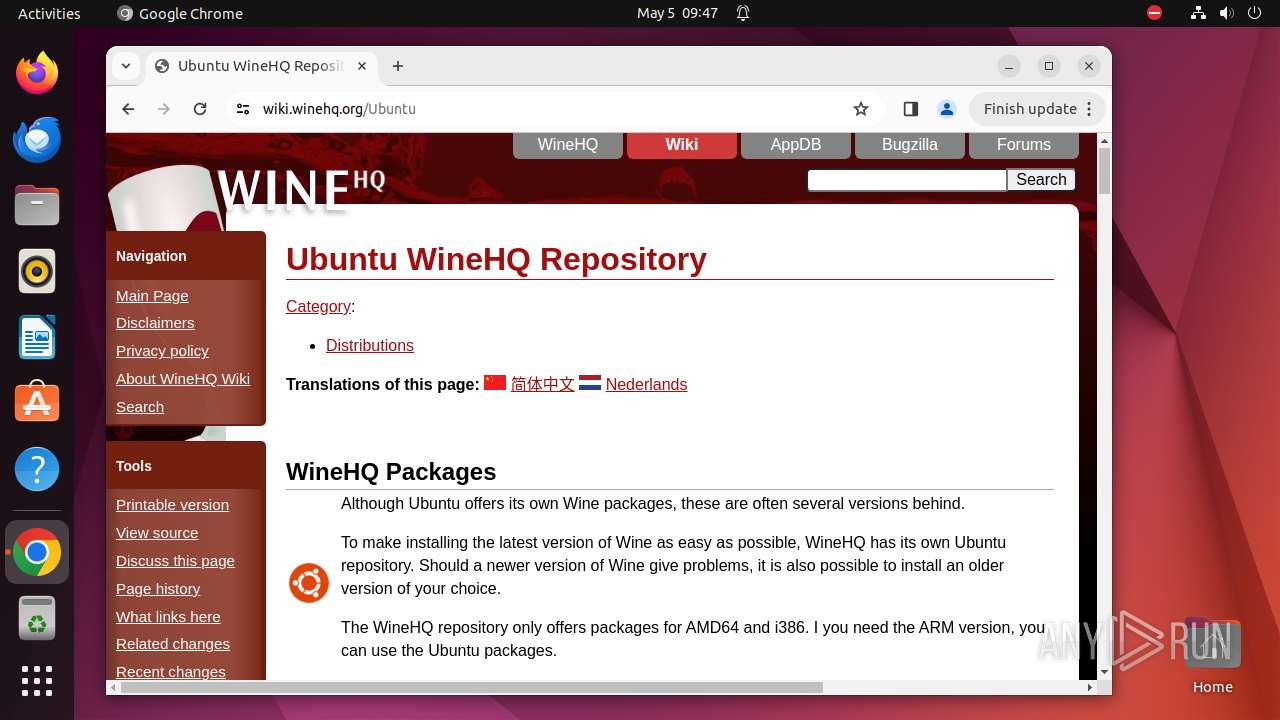
Task: Expand the tab search dropdown arrow
Action: [126, 66]
